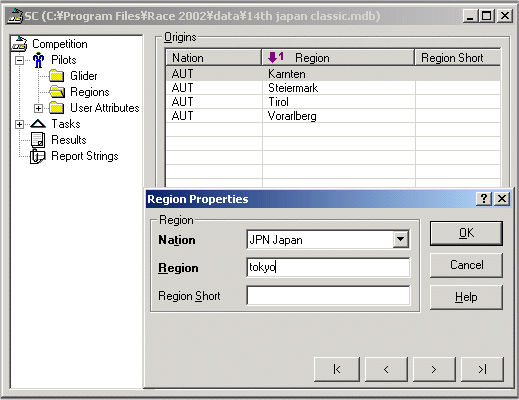Collapse the Pilots tree node
519x400 pixels.
pos(20,60)
